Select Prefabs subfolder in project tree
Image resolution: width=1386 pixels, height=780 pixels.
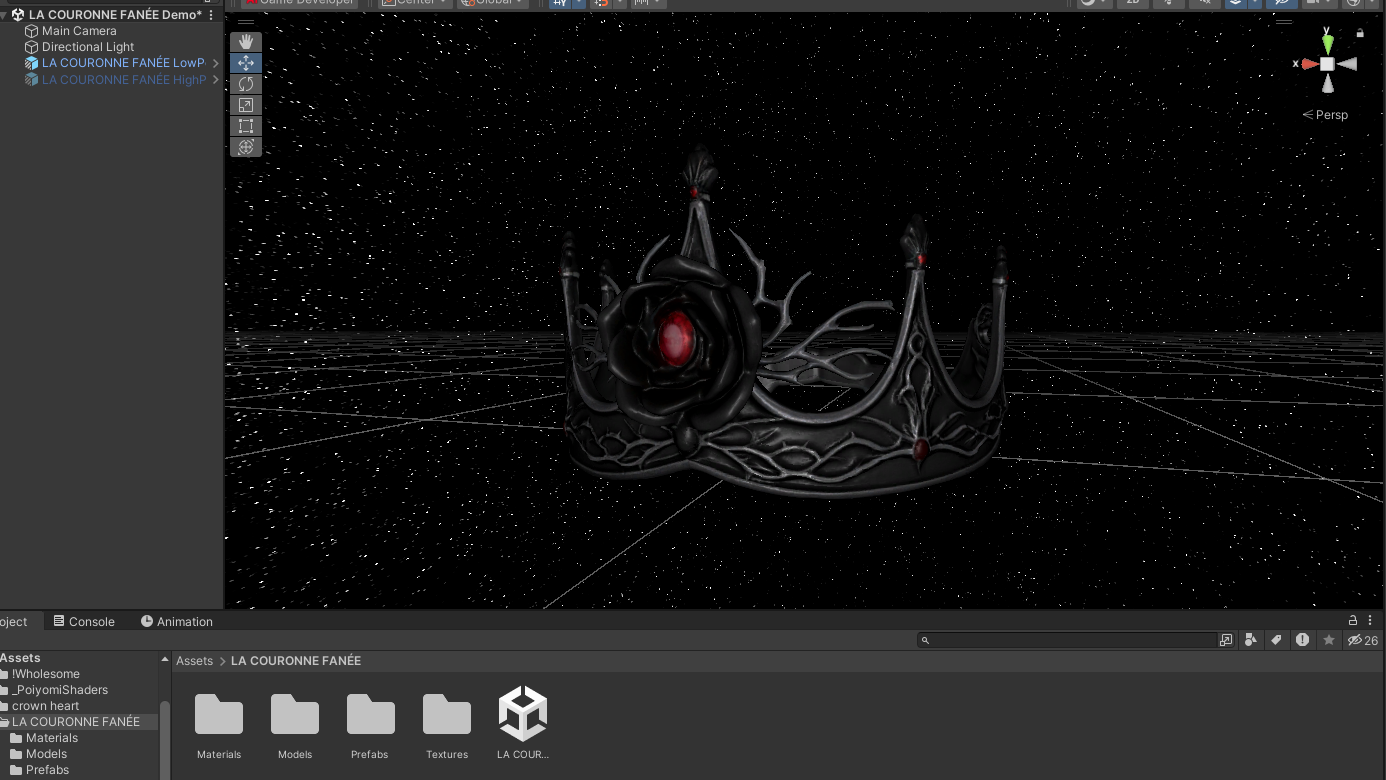pos(47,770)
